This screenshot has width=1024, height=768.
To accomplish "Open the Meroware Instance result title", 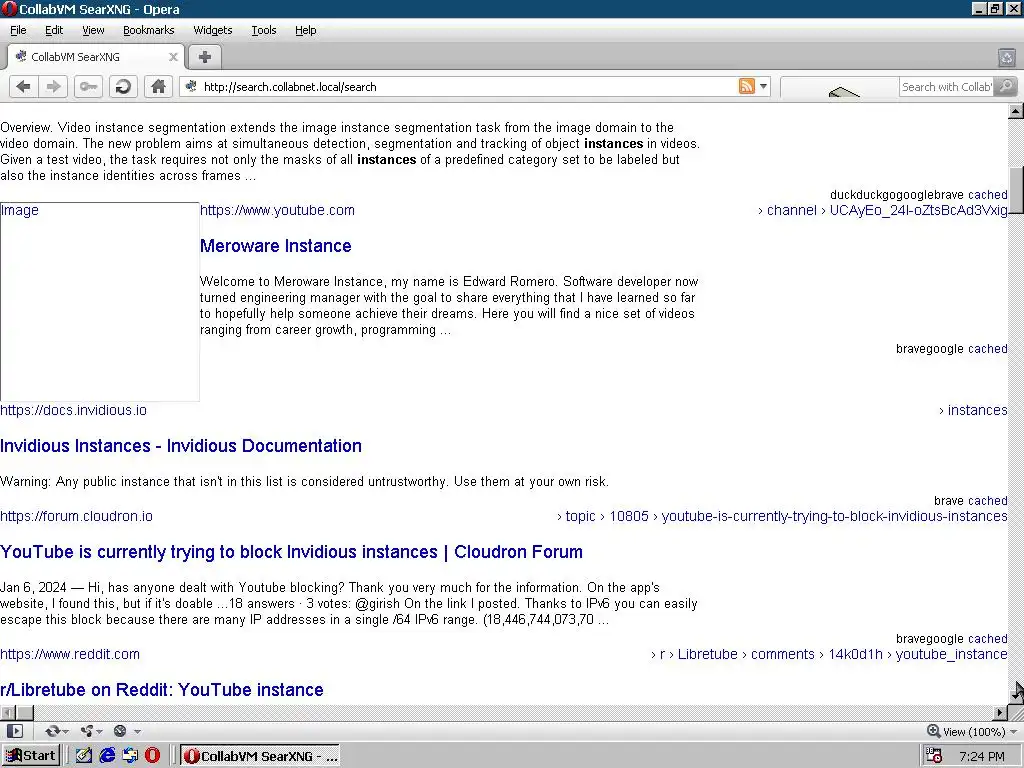I will pyautogui.click(x=276, y=246).
